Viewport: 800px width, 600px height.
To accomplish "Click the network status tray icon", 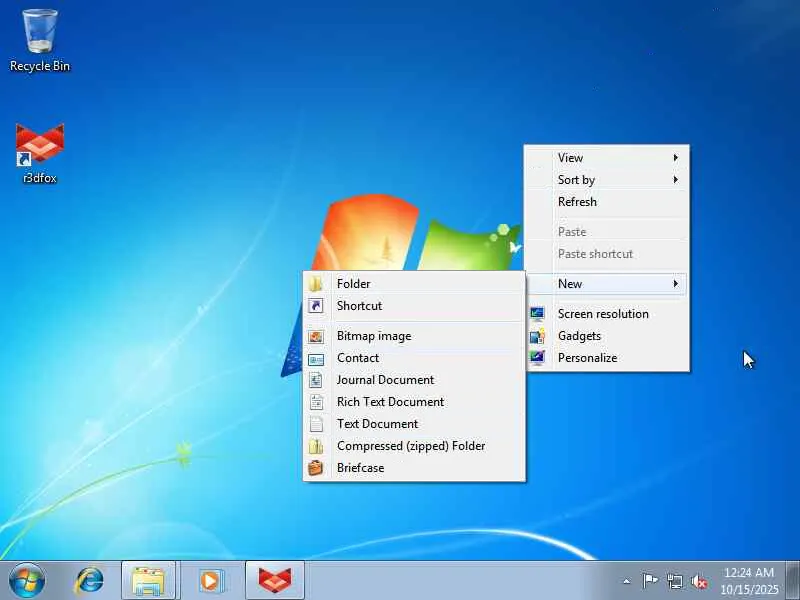I will 674,581.
